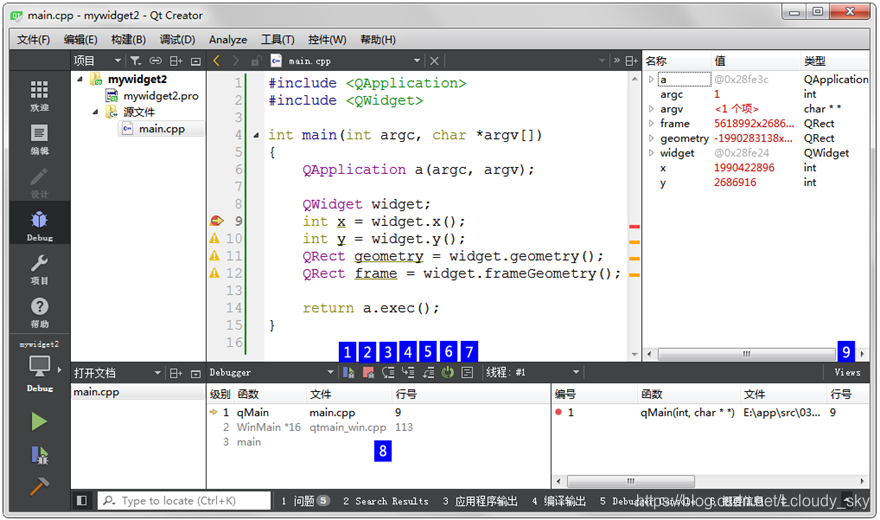Open the 编辑(E) menu
The image size is (880, 520).
tap(80, 39)
